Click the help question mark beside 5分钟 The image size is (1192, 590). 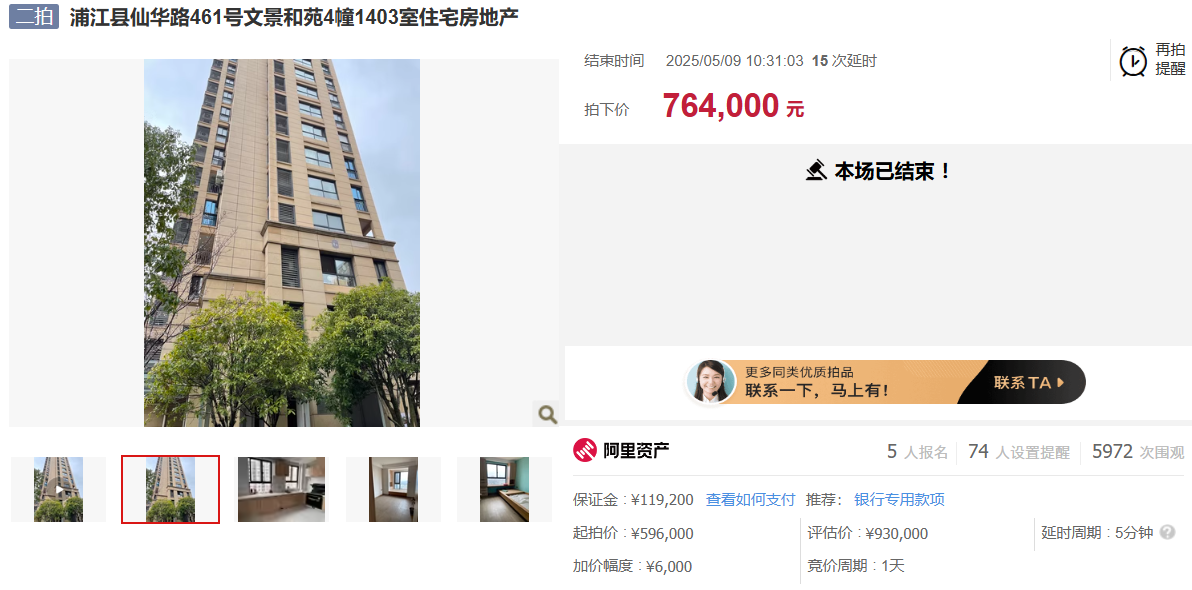pos(1168,533)
